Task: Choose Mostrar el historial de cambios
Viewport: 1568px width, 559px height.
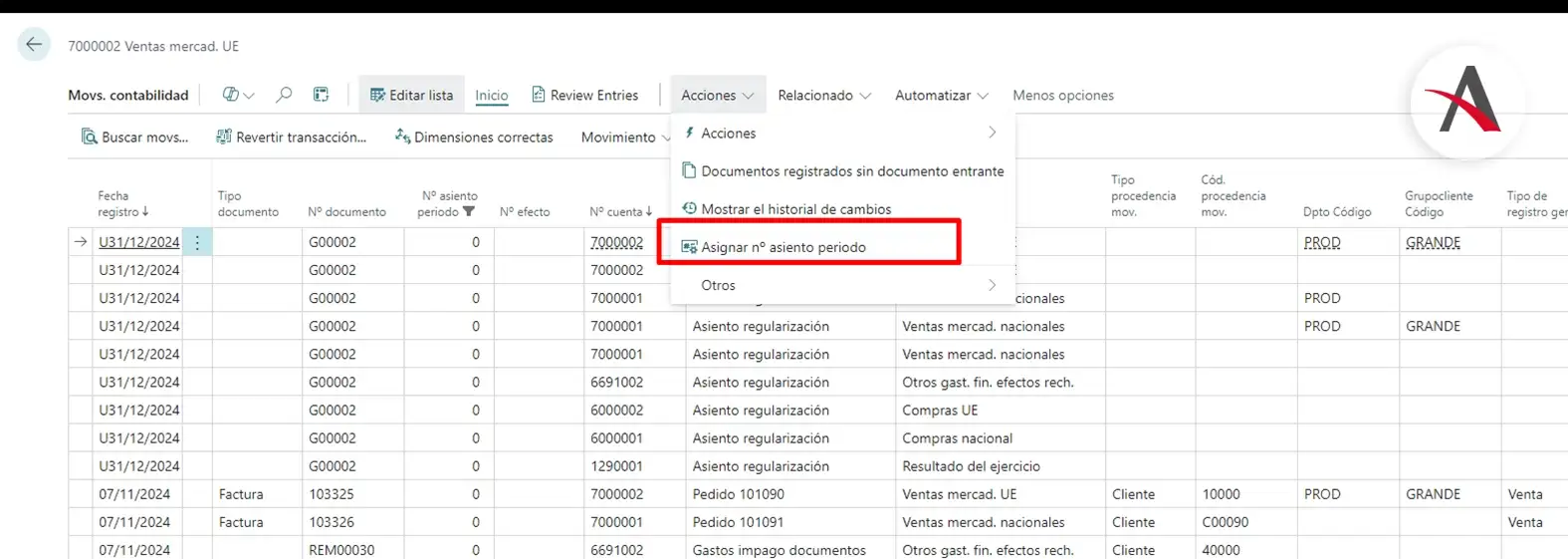Action: (x=795, y=209)
